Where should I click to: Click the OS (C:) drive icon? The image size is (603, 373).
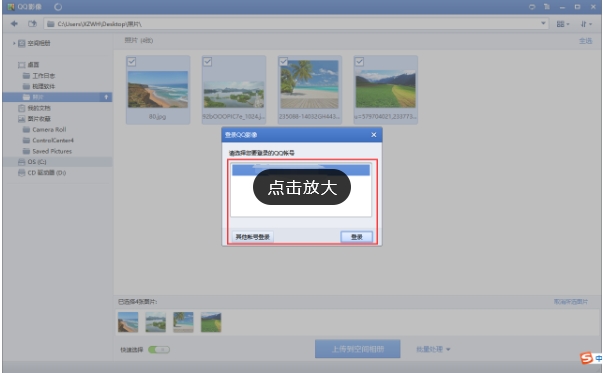(x=22, y=162)
